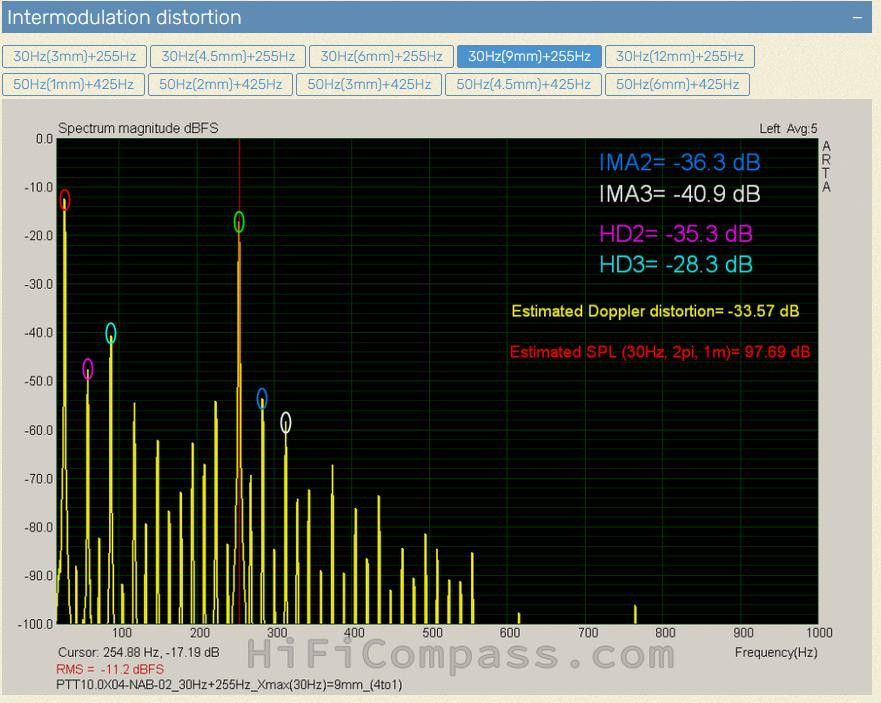Click the cyan circled HD3 marker
881x703 pixels.
pos(111,333)
